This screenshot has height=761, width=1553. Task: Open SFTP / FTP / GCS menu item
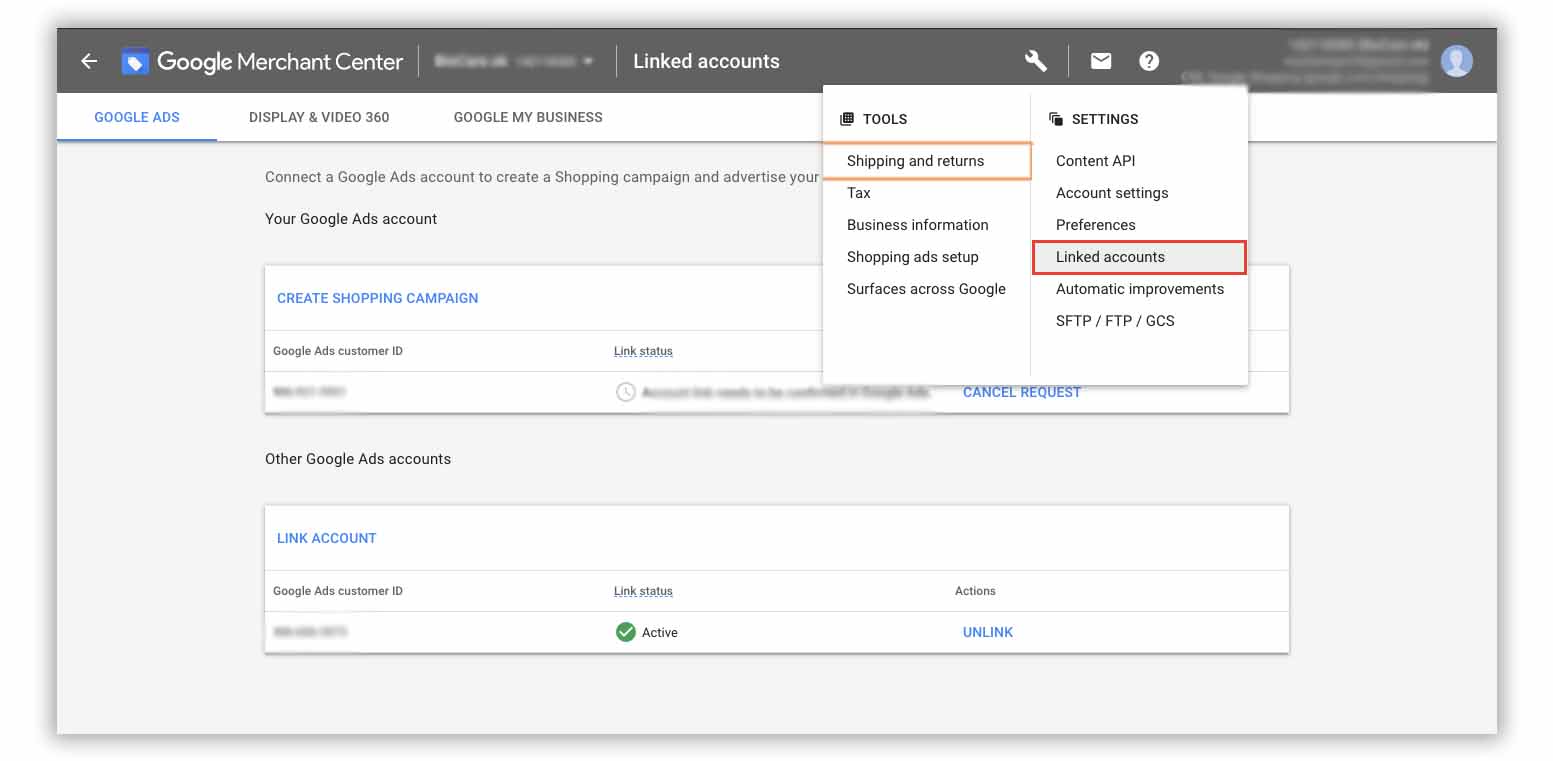pos(1115,321)
